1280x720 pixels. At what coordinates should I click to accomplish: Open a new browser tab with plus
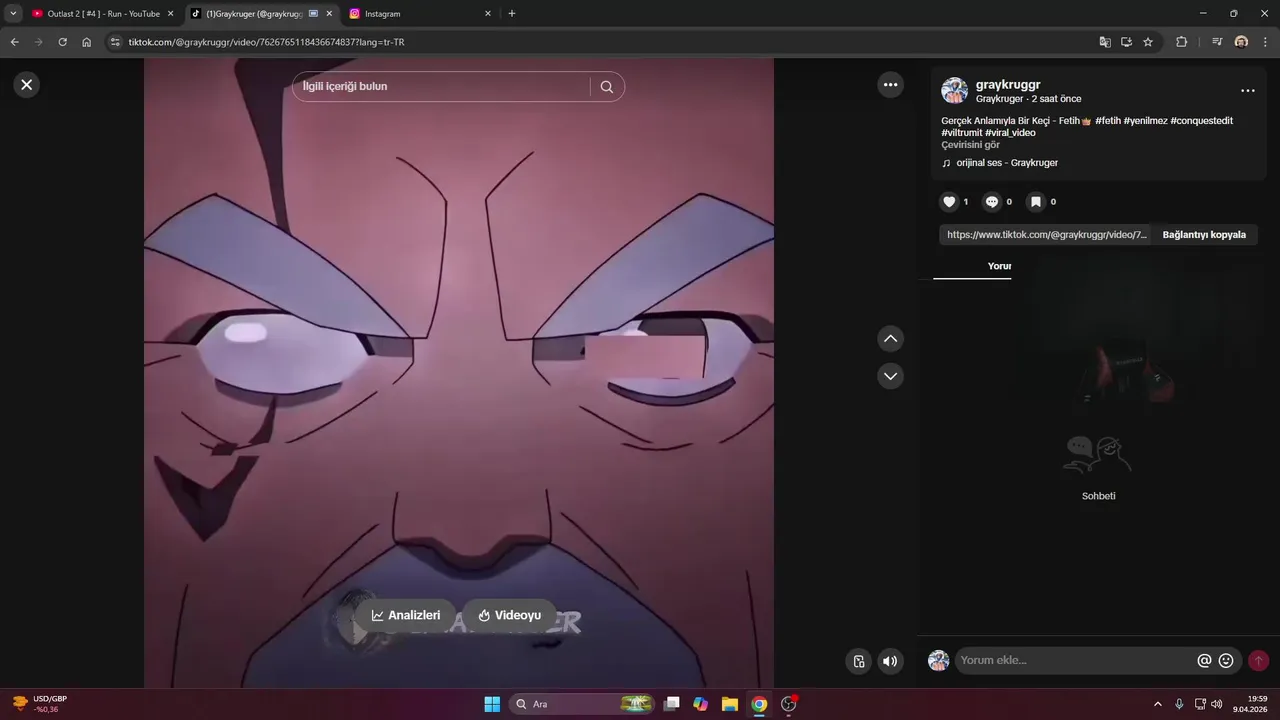point(512,14)
